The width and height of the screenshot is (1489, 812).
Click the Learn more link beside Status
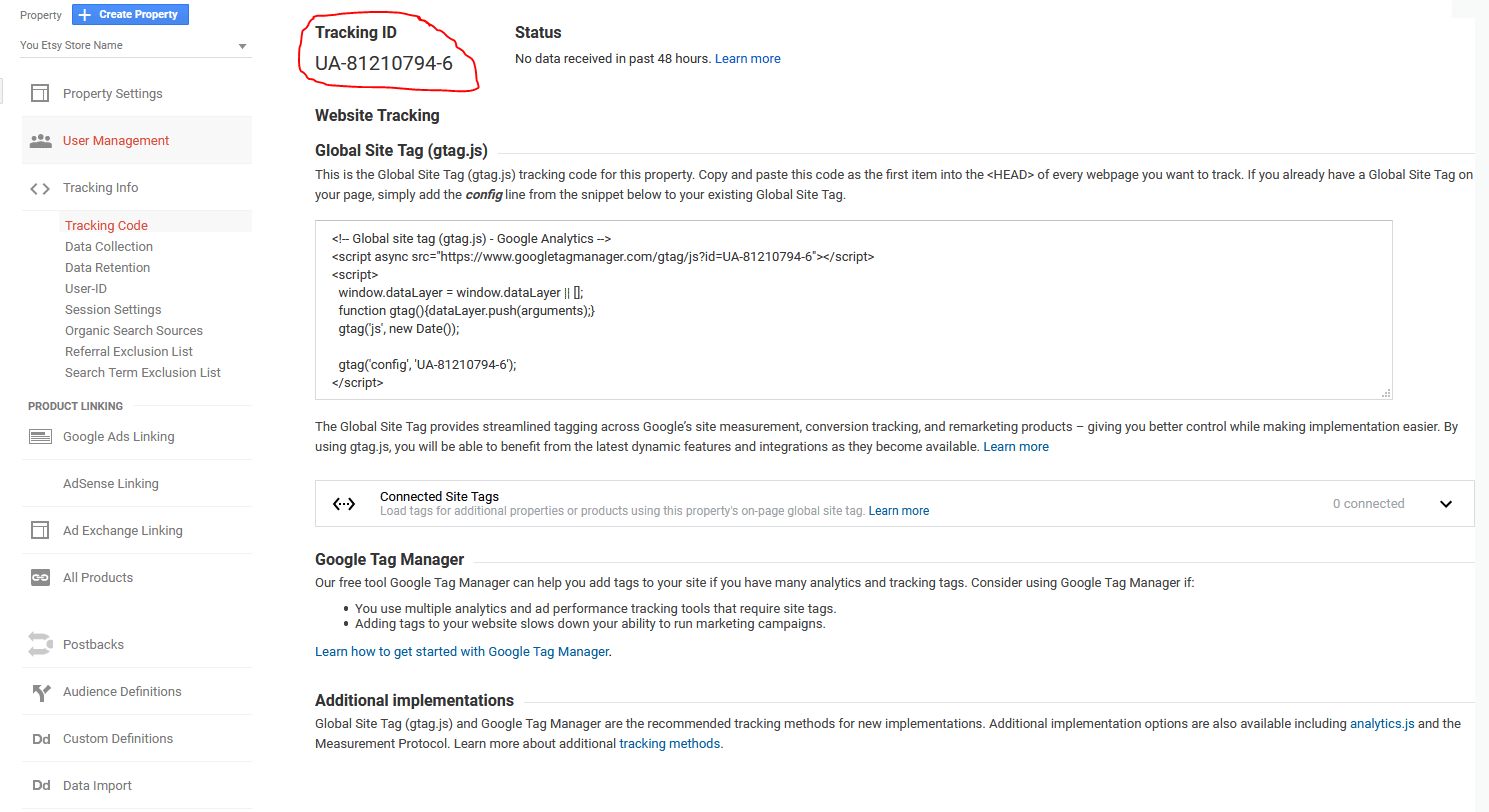[747, 59]
